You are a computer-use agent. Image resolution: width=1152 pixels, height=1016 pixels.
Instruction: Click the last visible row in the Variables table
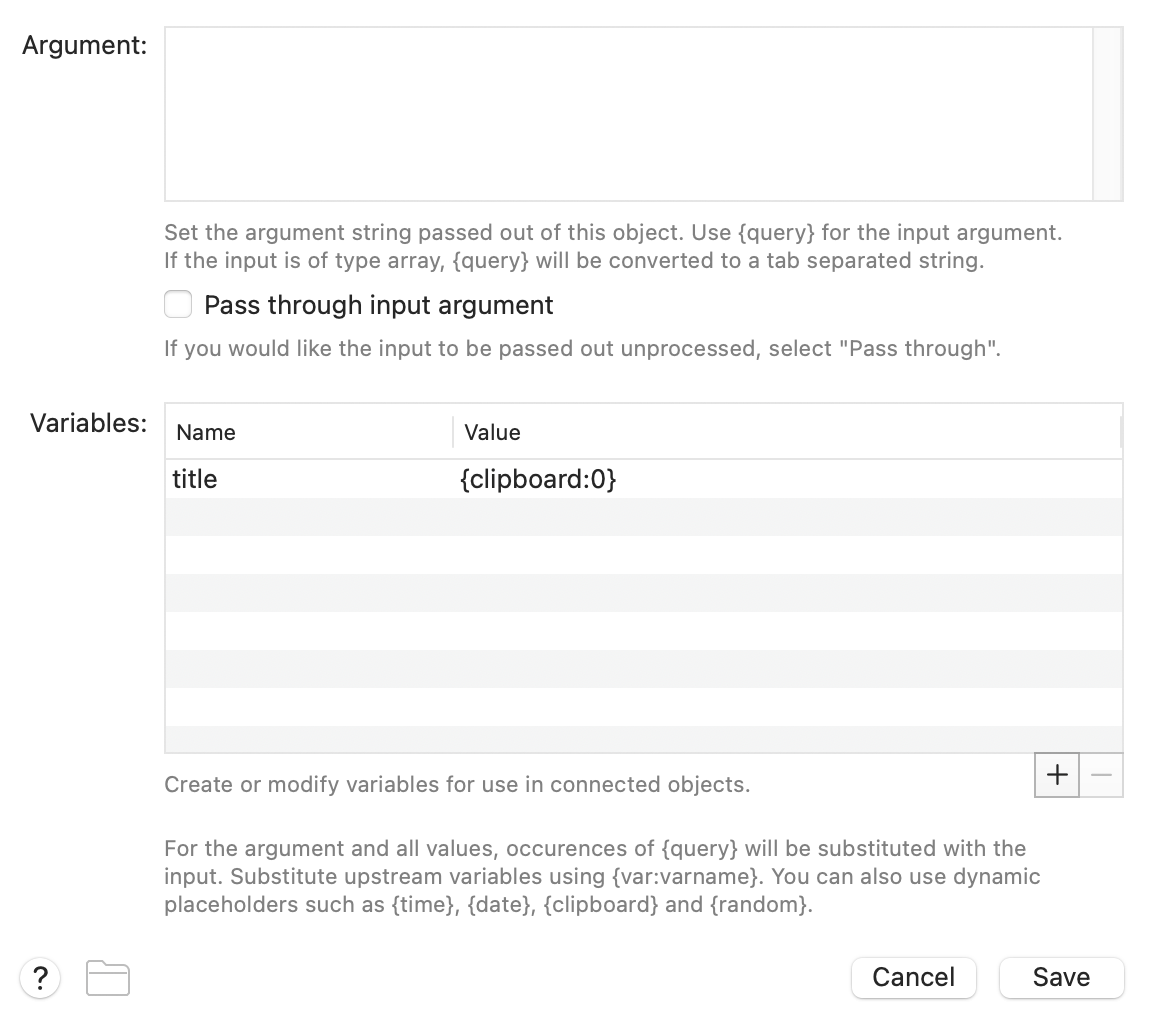click(642, 739)
